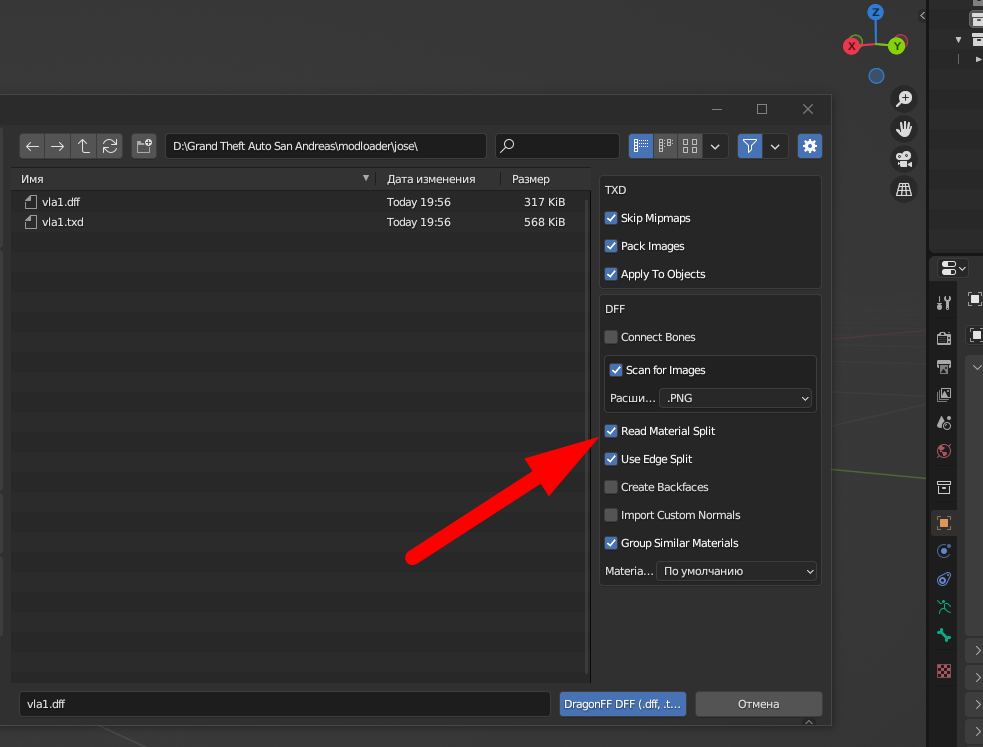Create a new folder
This screenshot has width=983, height=747.
pos(144,146)
